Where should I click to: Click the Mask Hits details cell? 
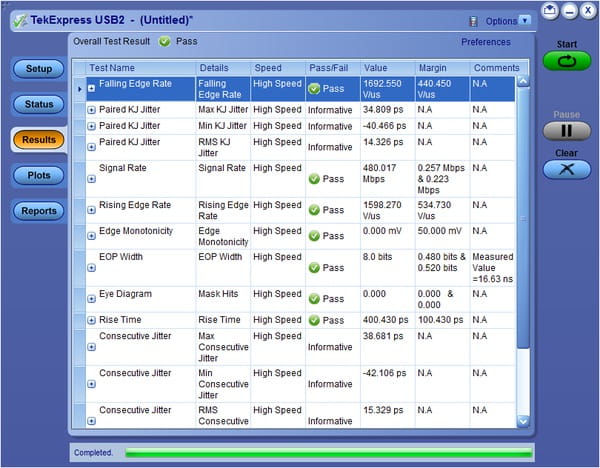(223, 299)
